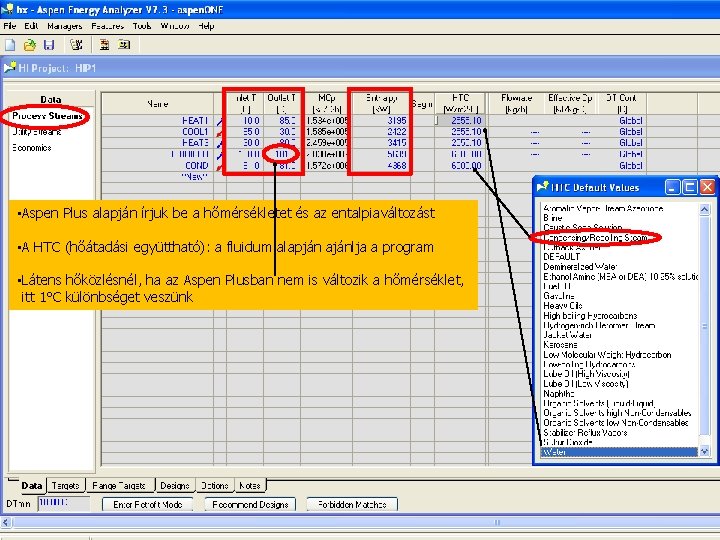Viewport: 720px width, 540px height.
Task: Select Condensing/Reboiling Steam in the HTC list
Action: (x=596, y=237)
